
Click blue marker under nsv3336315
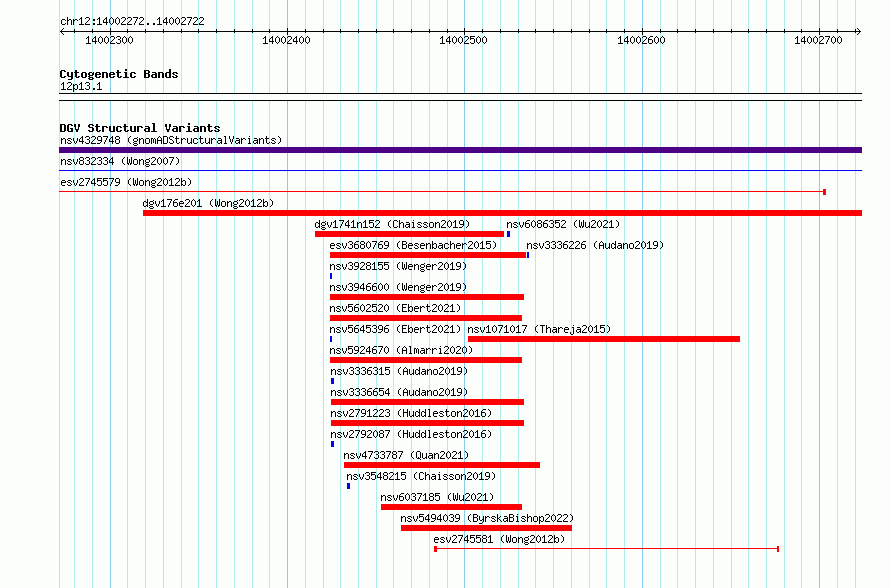pos(333,381)
